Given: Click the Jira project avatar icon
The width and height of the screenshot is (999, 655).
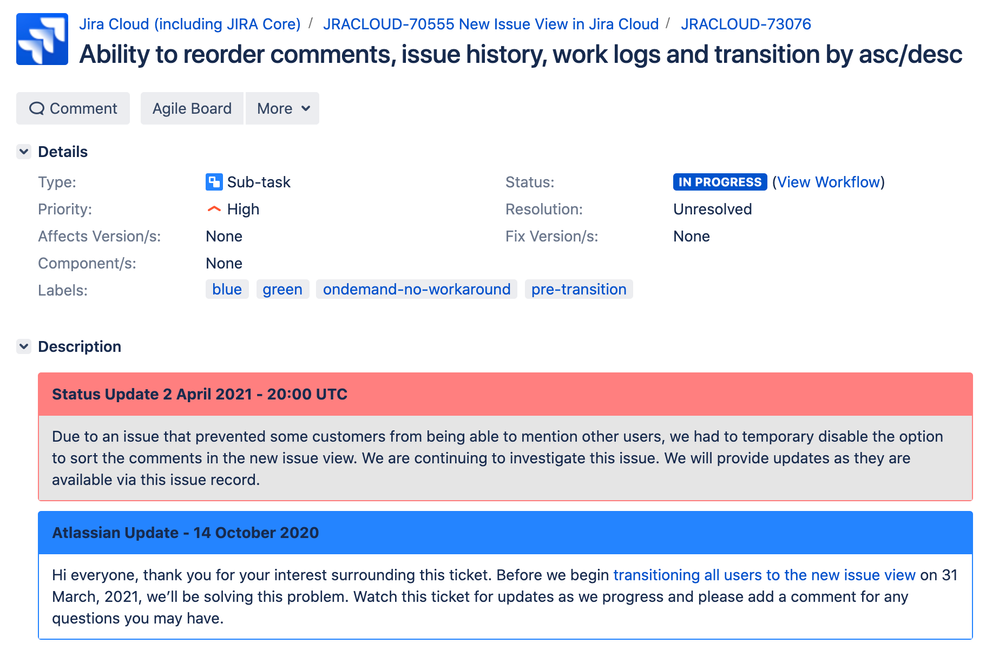Looking at the screenshot, I should pos(42,40).
